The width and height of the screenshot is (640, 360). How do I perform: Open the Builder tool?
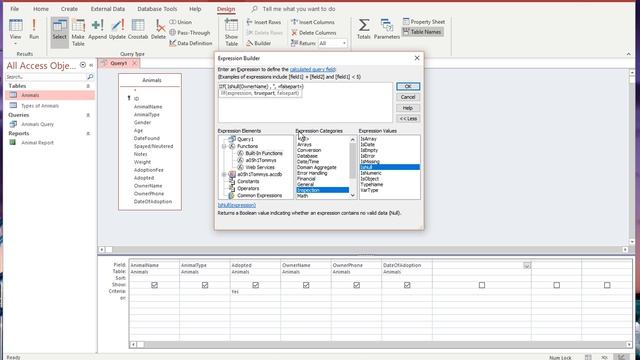click(x=259, y=43)
